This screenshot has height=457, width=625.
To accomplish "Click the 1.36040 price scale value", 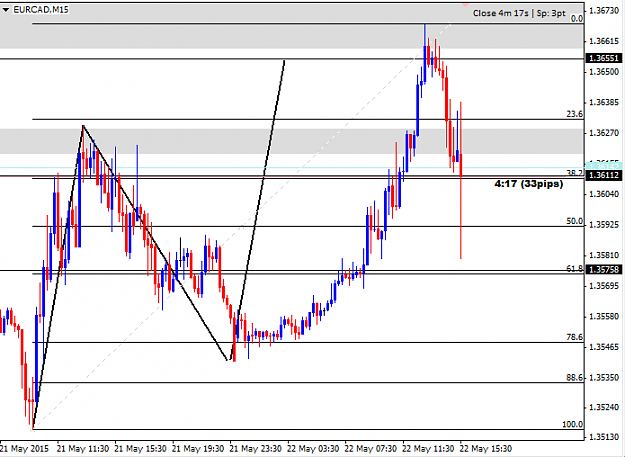I will coord(604,194).
